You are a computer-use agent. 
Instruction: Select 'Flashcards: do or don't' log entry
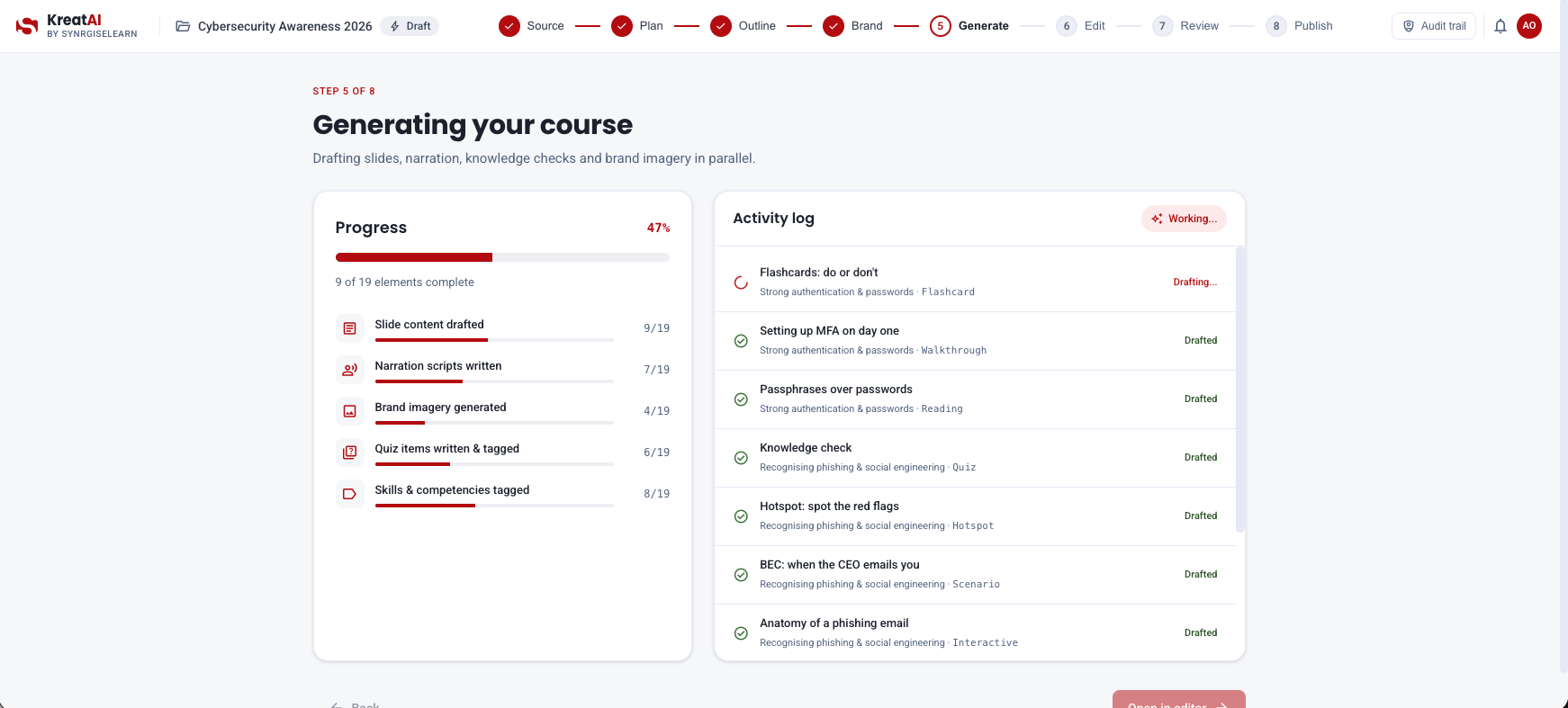click(975, 282)
